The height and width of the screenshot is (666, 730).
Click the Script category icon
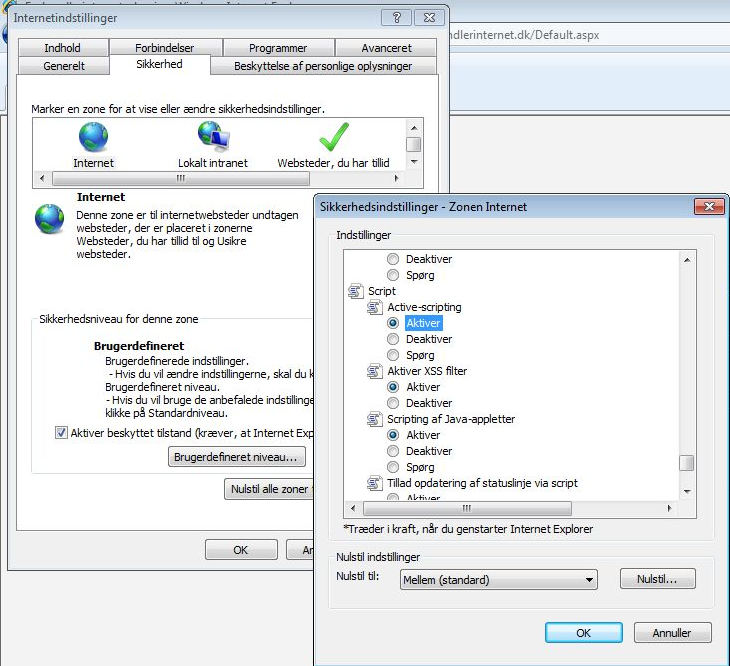click(x=356, y=291)
